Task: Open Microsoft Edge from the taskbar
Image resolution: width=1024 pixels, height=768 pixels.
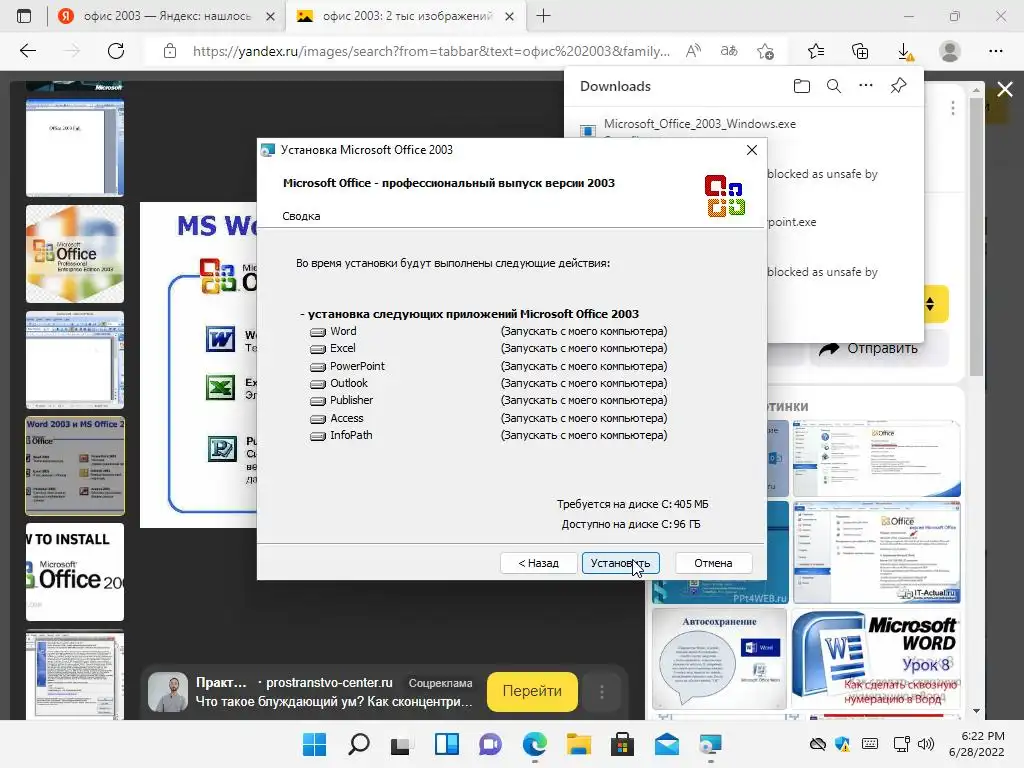Action: (535, 744)
